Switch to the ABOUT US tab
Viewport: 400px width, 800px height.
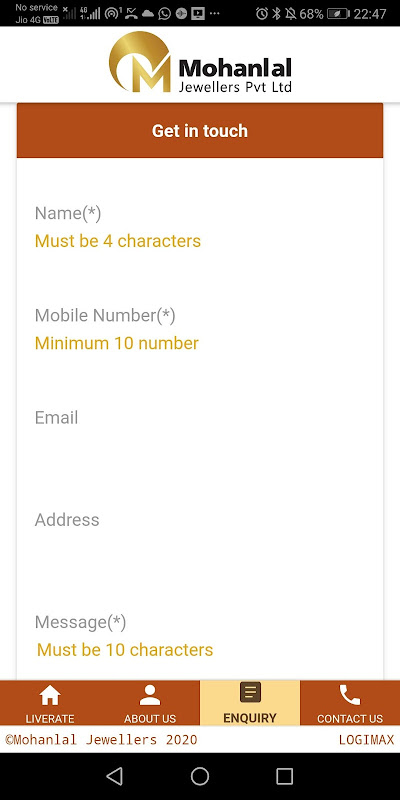coord(150,703)
